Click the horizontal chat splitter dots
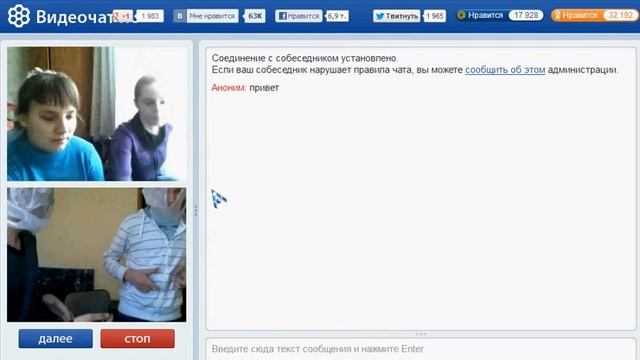 click(x=421, y=334)
